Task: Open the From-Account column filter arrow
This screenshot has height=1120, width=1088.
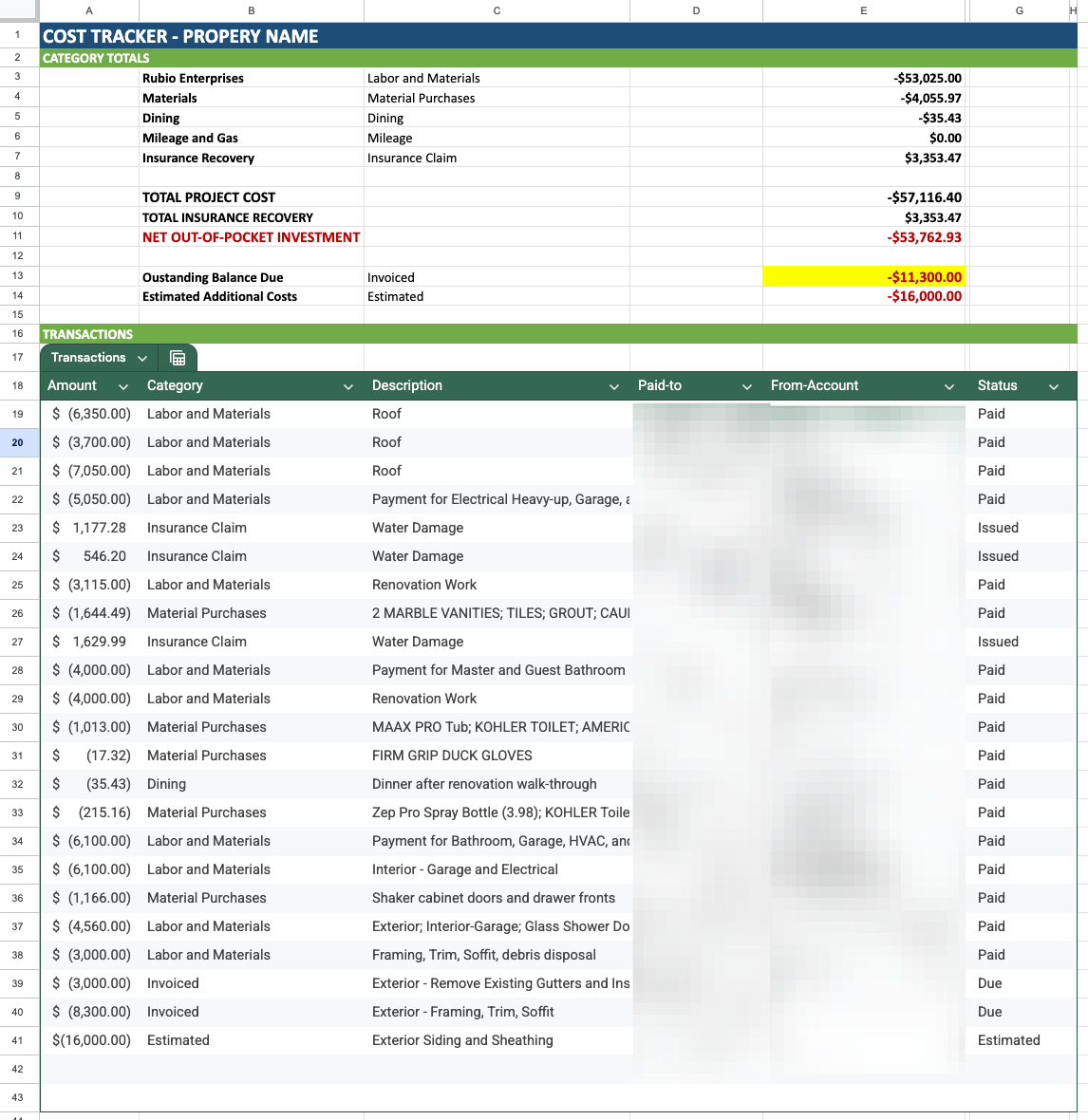Action: 948,386
